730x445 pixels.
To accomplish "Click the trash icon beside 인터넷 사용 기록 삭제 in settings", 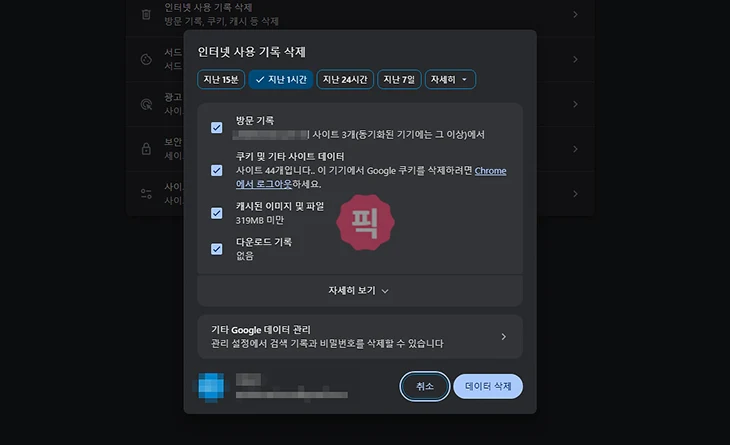I will pyautogui.click(x=146, y=14).
